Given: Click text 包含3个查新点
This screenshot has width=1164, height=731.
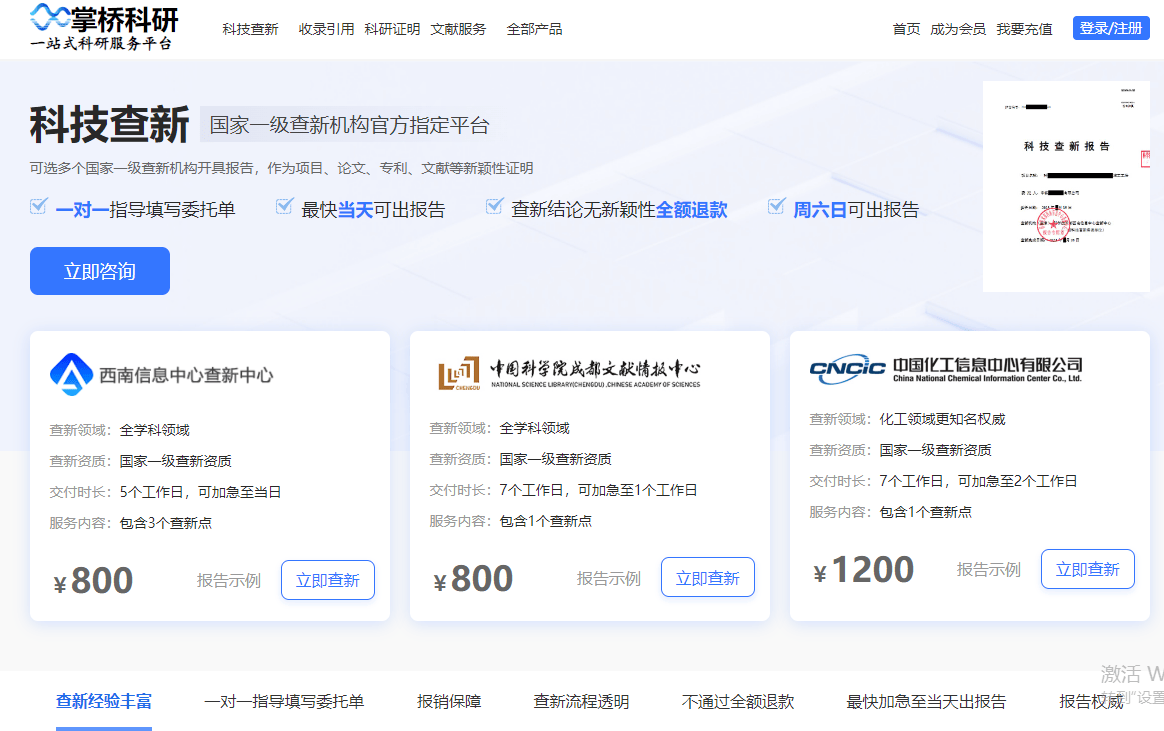Looking at the screenshot, I should (166, 523).
